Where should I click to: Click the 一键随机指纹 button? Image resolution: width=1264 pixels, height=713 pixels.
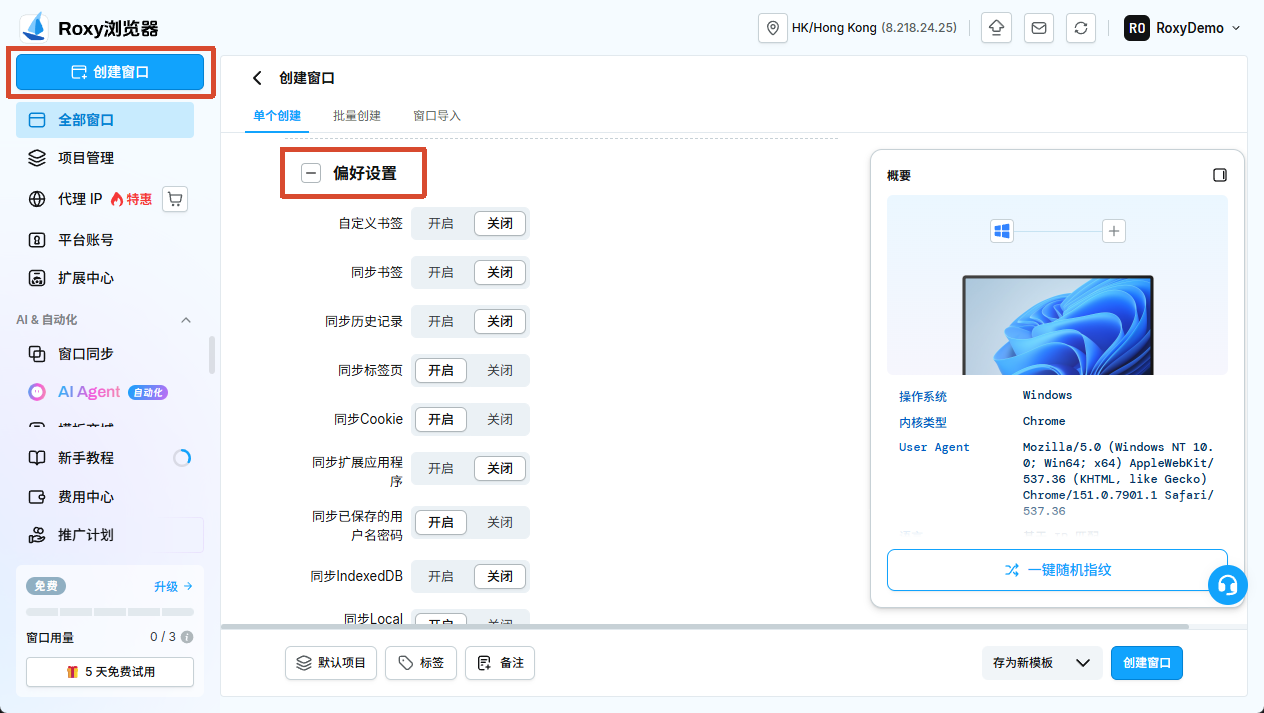pos(1057,570)
